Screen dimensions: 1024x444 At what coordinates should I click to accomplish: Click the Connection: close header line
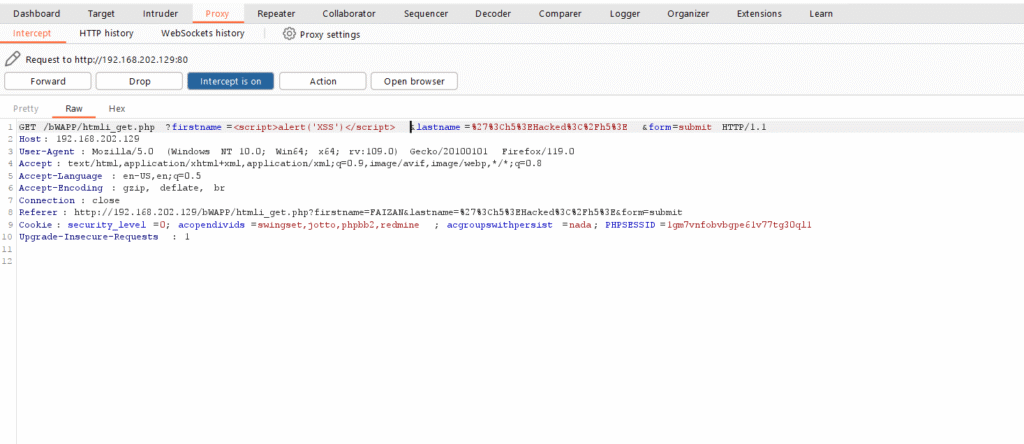coord(69,200)
